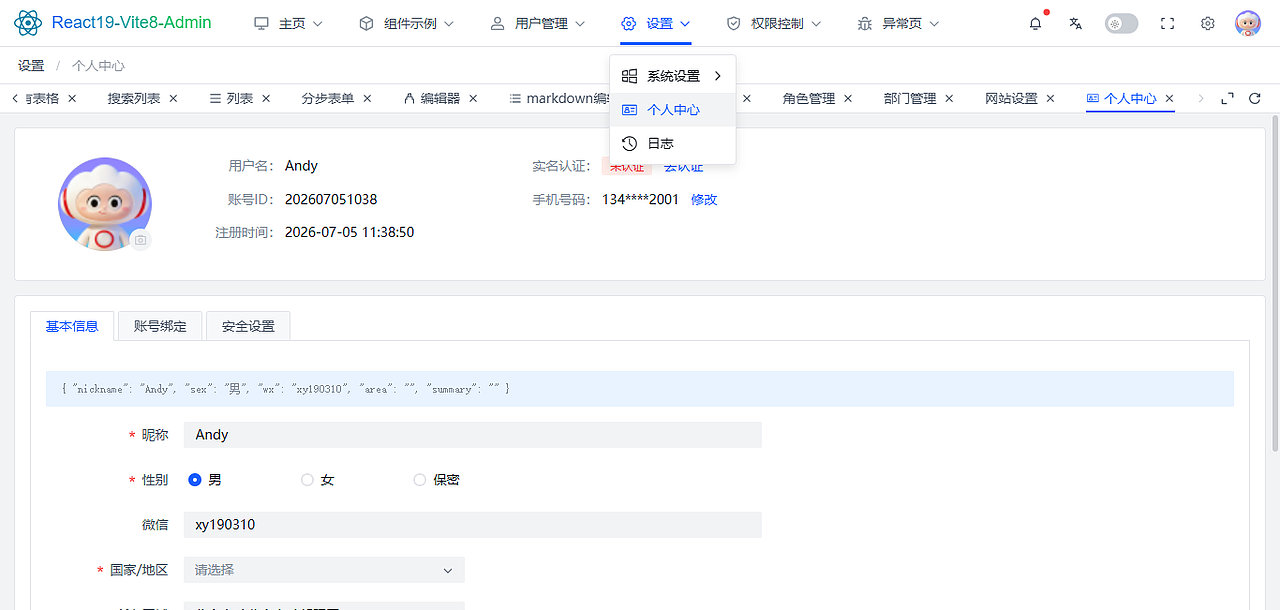1280x610 pixels.
Task: Click the camera icon on the avatar
Action: coord(141,240)
